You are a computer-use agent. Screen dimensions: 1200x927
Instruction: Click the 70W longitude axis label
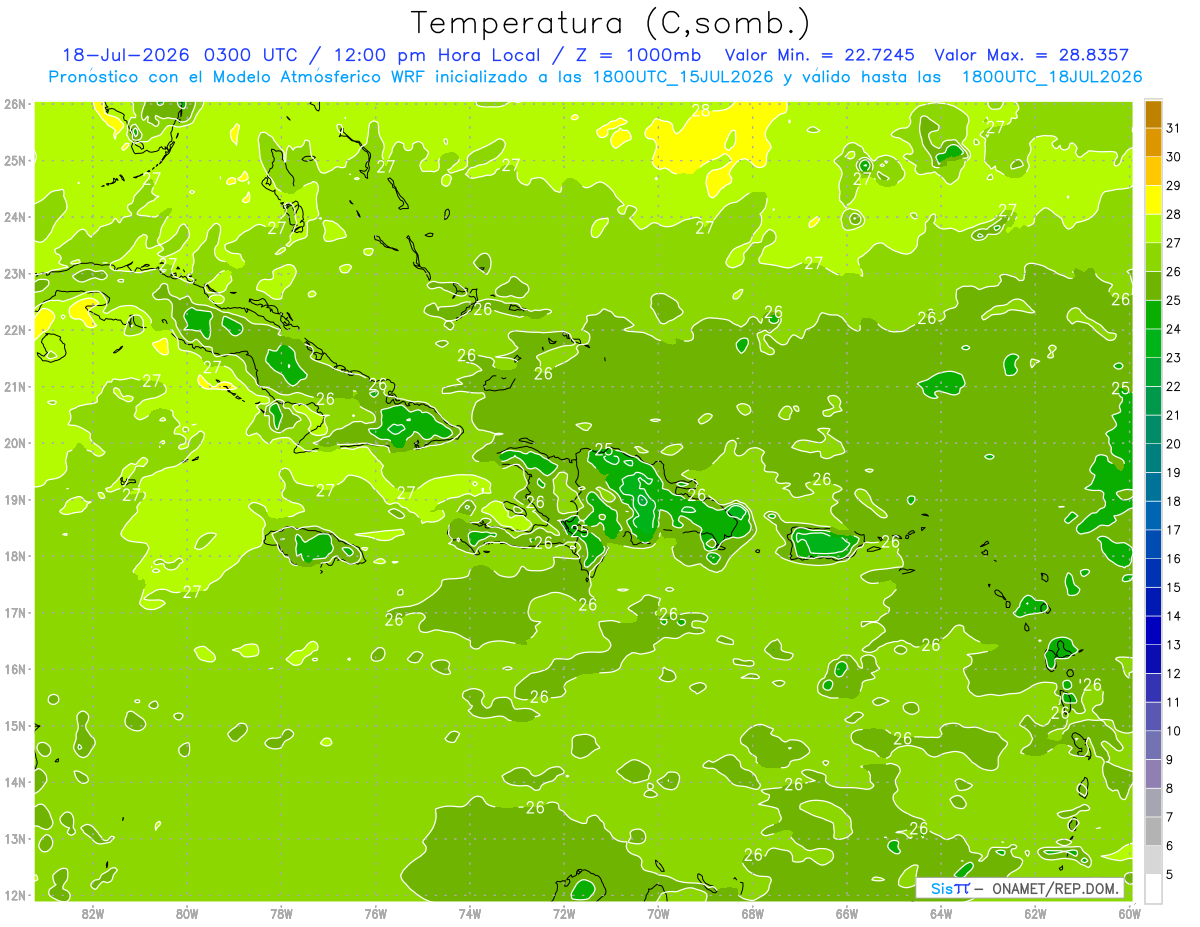(658, 913)
